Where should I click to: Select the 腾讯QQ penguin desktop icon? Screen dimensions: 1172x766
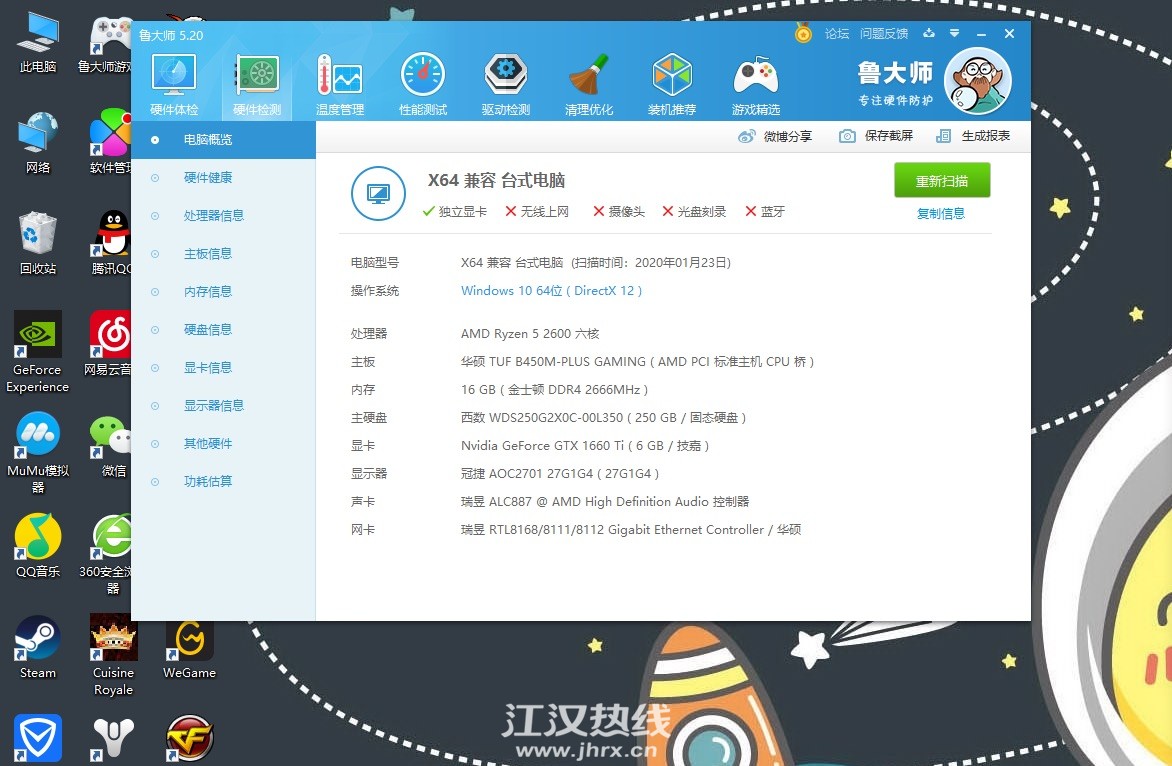(x=111, y=244)
